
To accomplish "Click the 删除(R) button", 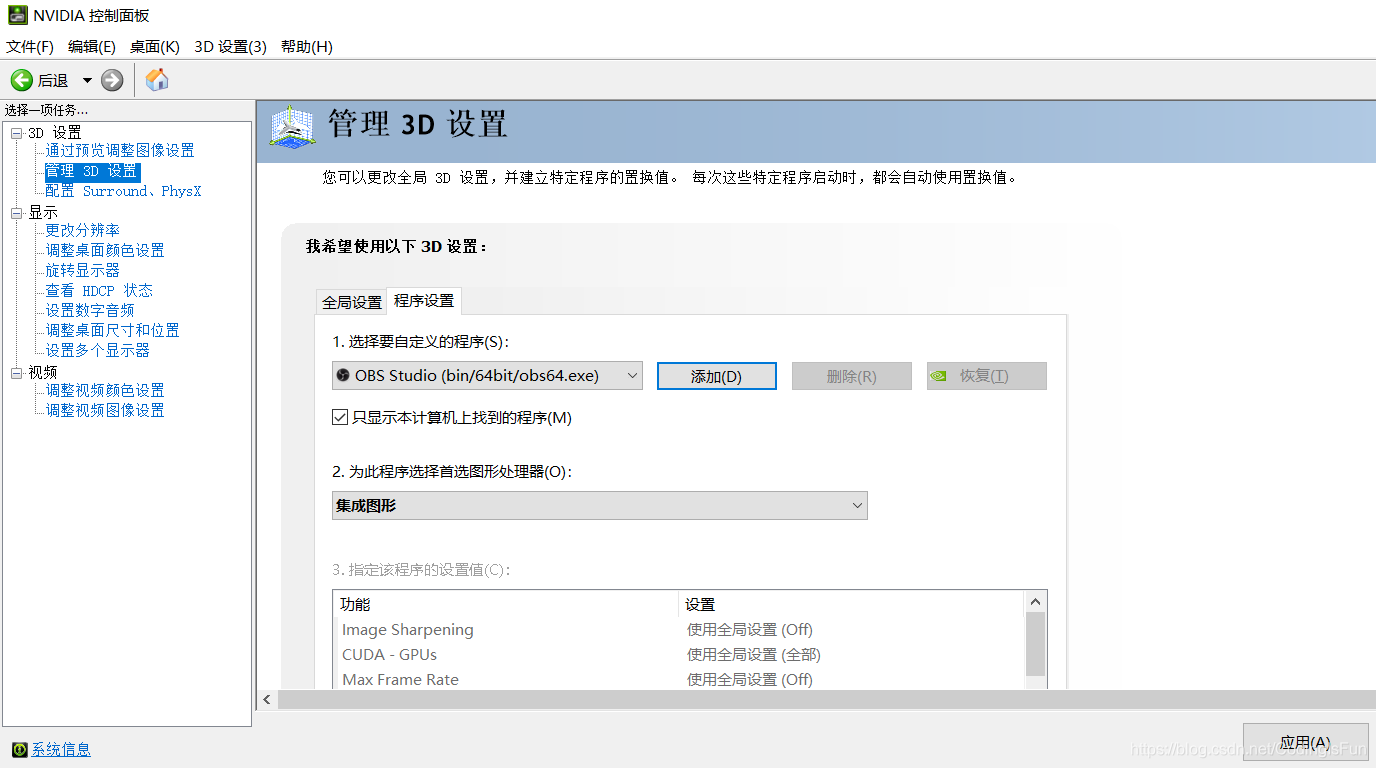I will 852,376.
